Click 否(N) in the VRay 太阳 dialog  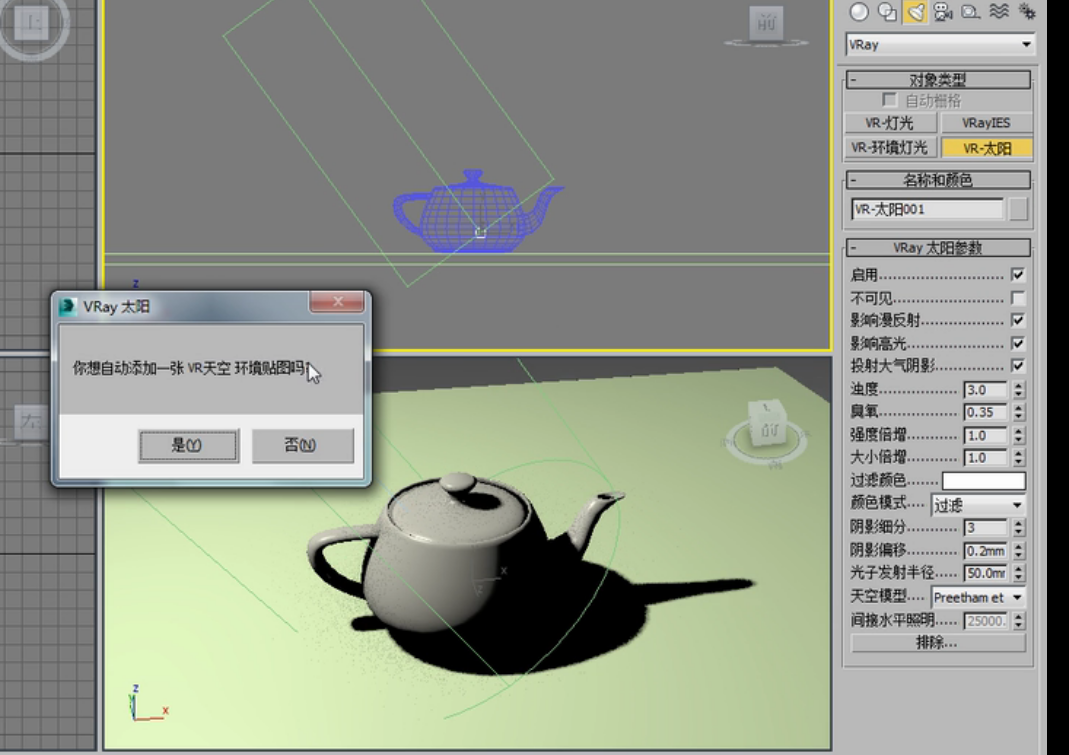coord(303,445)
